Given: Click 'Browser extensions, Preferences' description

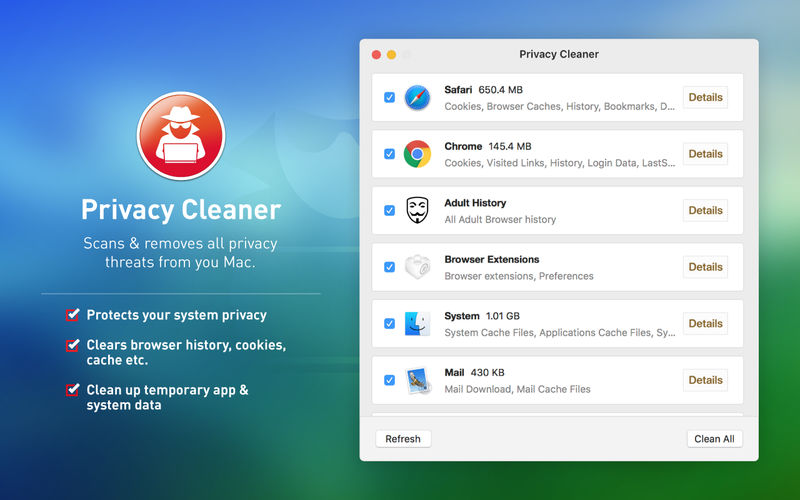Looking at the screenshot, I should click(519, 276).
